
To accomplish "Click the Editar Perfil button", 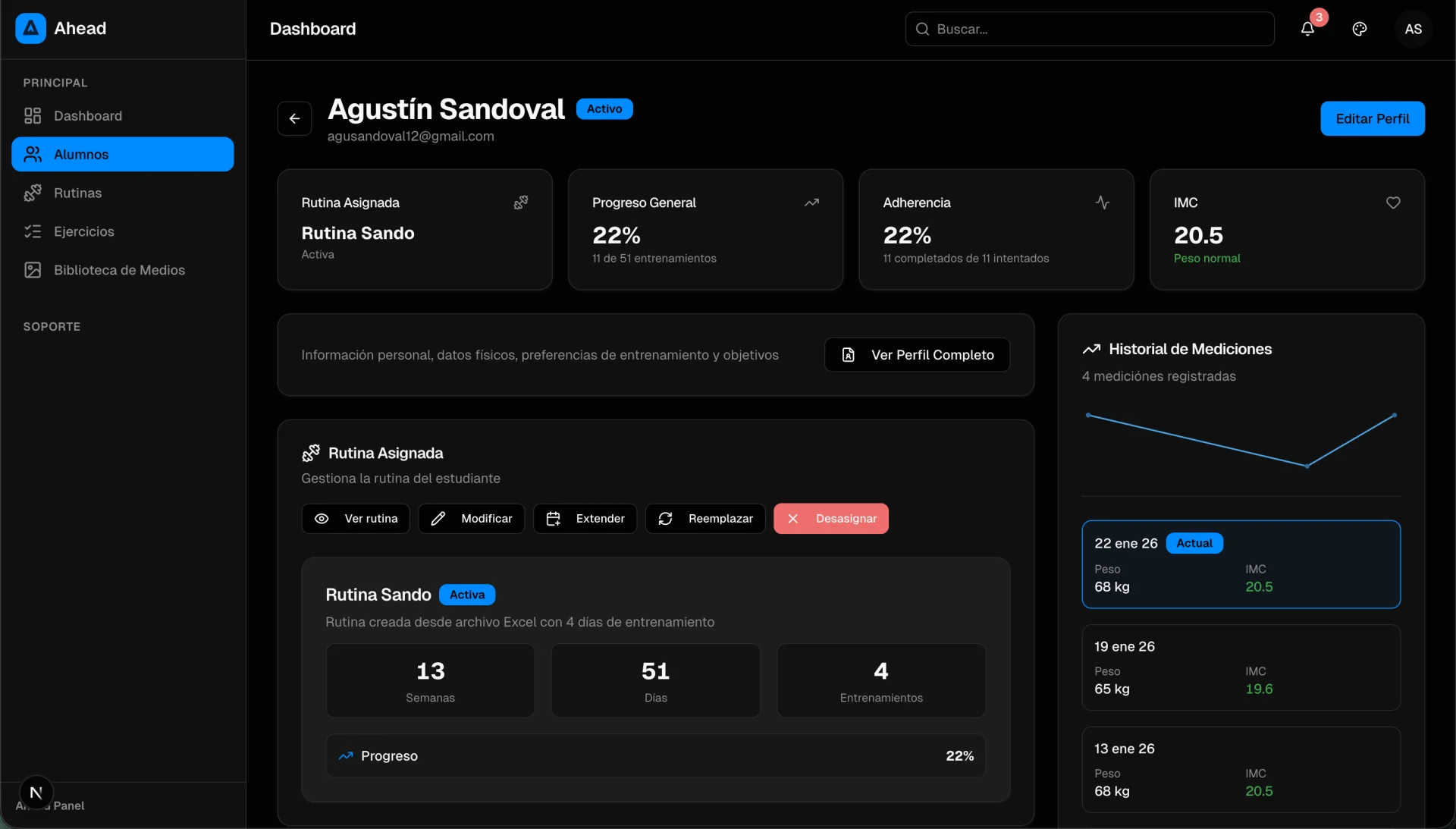I will tap(1373, 118).
